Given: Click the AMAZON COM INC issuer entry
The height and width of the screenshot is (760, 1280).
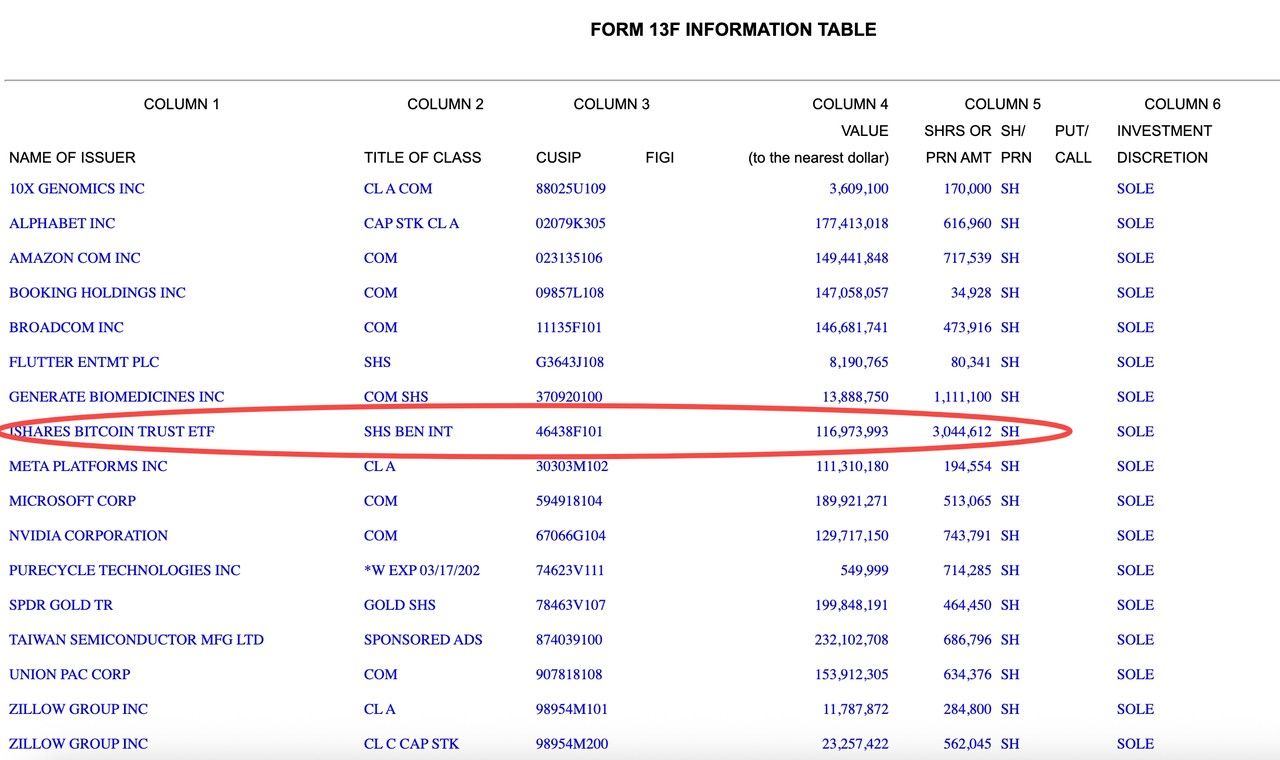Looking at the screenshot, I should coord(75,258).
